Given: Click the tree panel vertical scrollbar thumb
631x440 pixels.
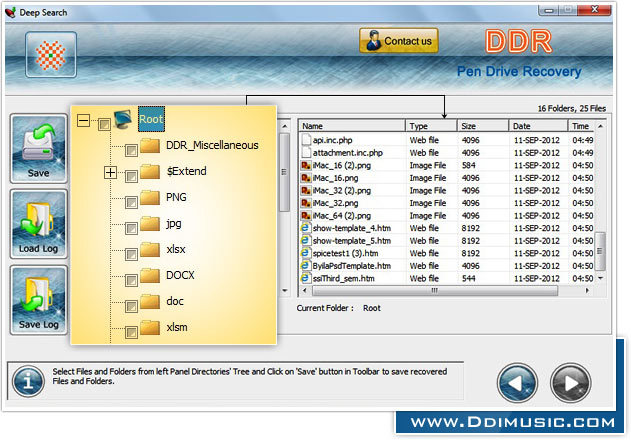Looking at the screenshot, I should coord(285,172).
